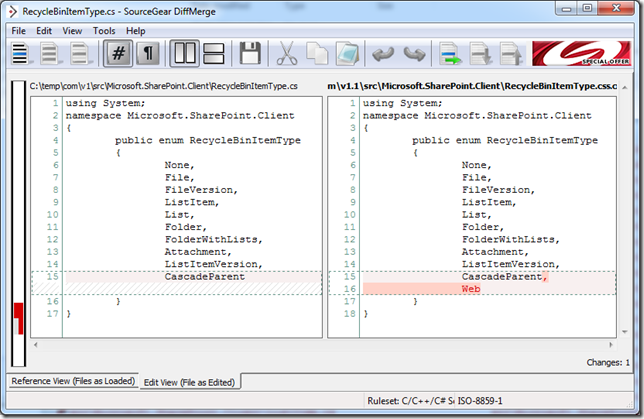Open the View menu
This screenshot has height=419, width=644.
tap(73, 31)
